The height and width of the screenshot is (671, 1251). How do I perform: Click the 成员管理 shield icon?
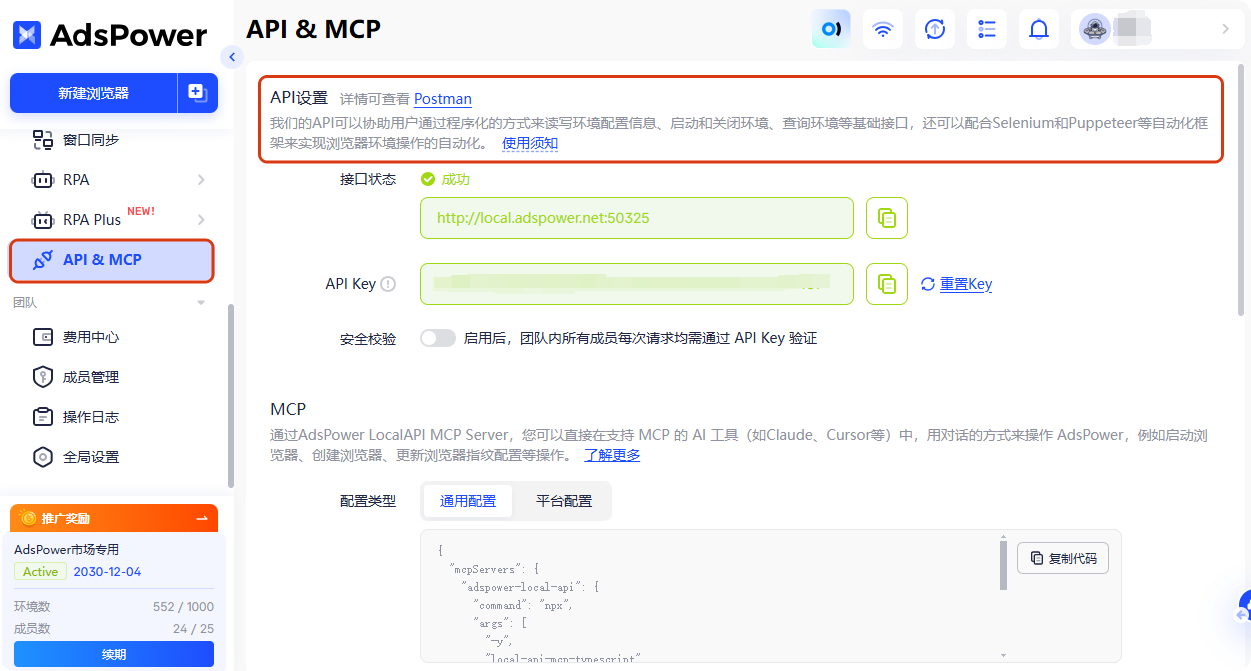pyautogui.click(x=43, y=377)
